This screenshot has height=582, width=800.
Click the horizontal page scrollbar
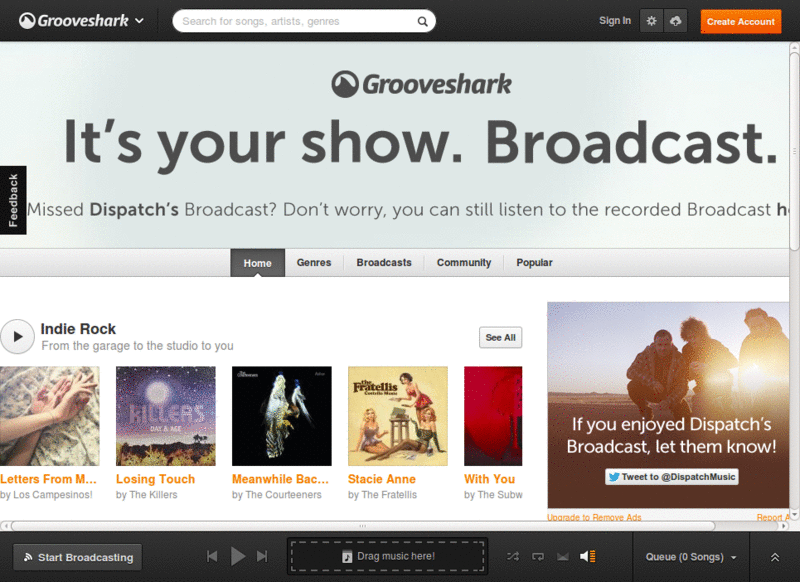pos(363,526)
